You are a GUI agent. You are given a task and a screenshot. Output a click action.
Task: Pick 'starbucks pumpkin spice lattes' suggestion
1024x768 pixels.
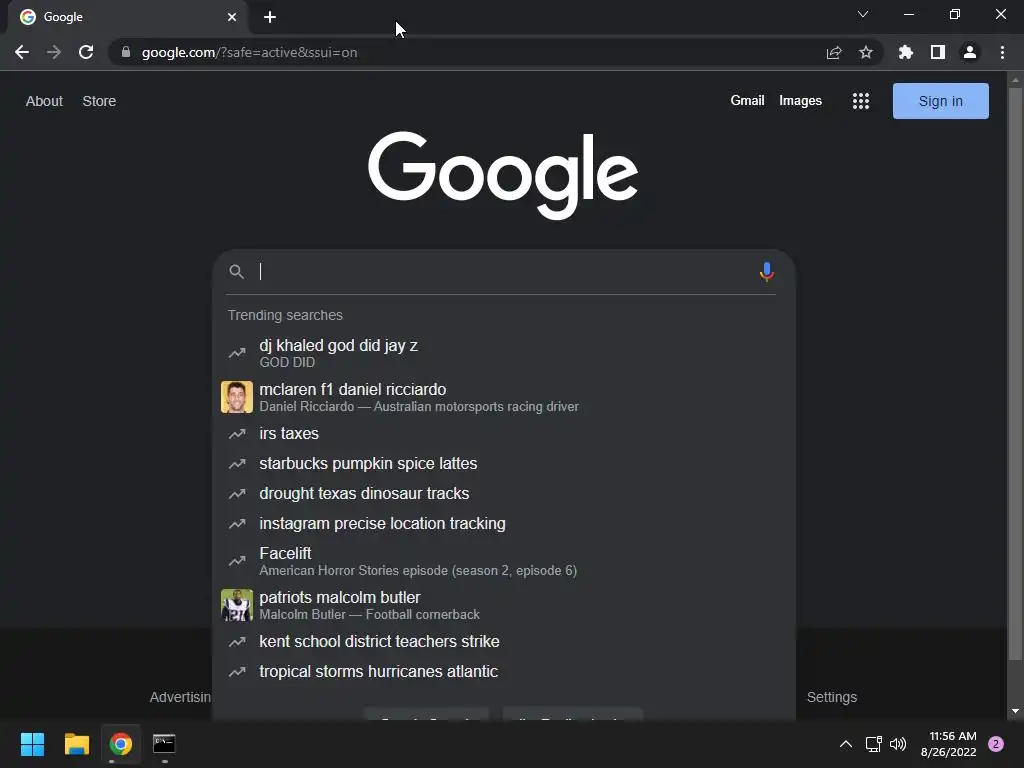[504, 464]
